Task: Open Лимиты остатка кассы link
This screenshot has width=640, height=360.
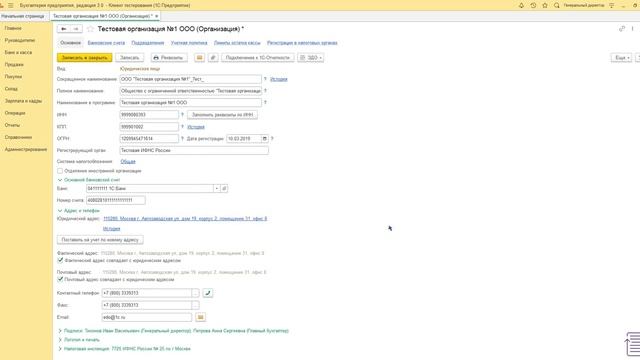Action: [x=237, y=43]
